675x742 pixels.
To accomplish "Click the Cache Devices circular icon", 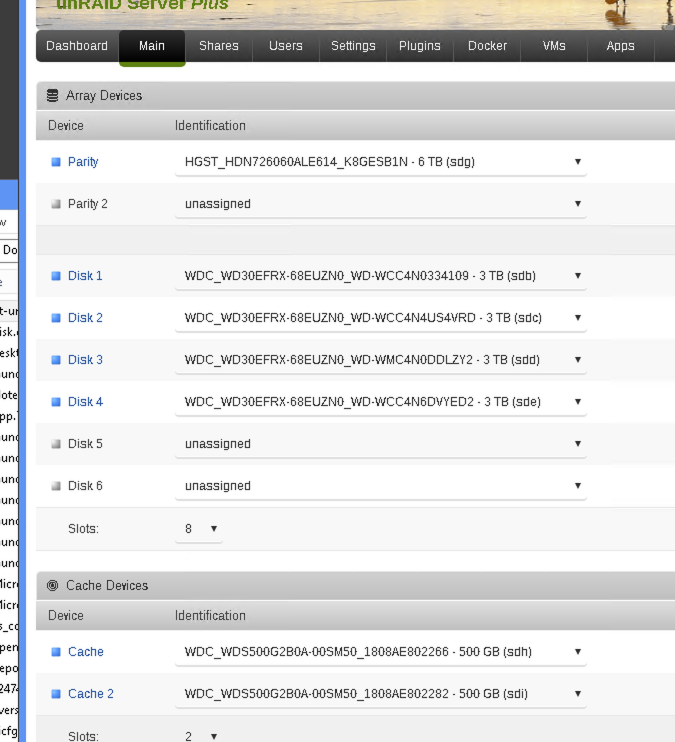I will point(53,585).
